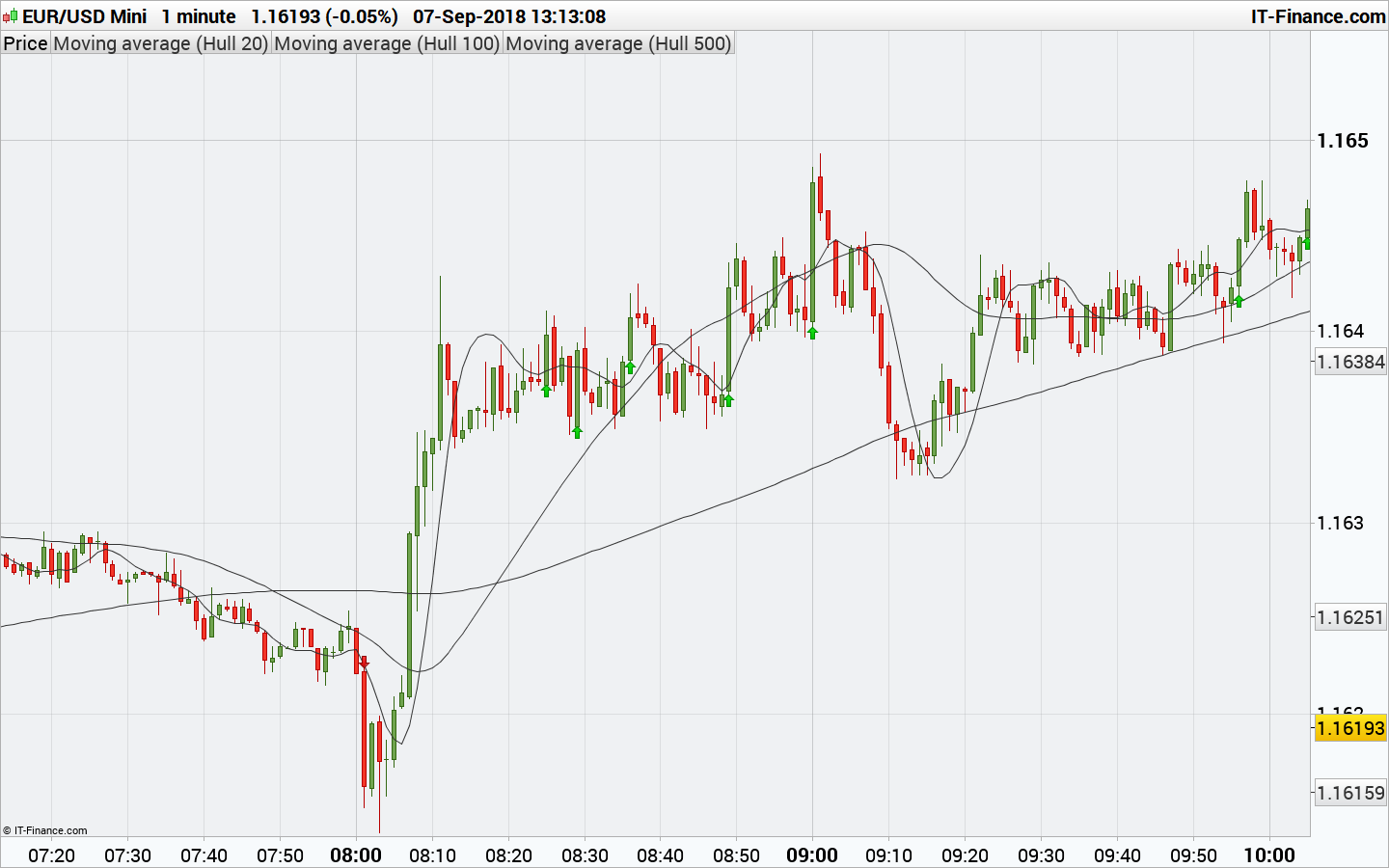1389x868 pixels.
Task: Select the green up arrow just before 08:50
Action: pos(728,399)
